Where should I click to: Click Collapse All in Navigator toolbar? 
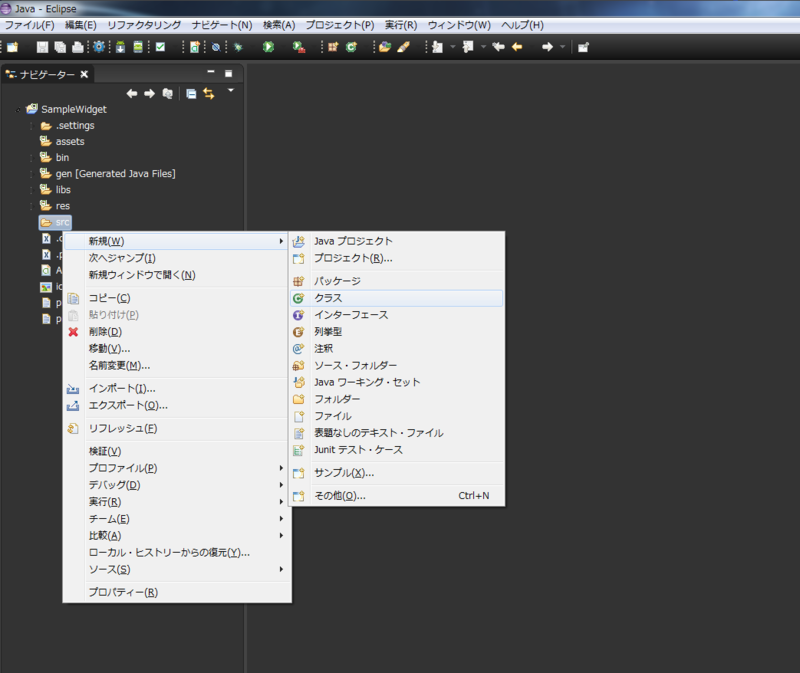click(191, 94)
